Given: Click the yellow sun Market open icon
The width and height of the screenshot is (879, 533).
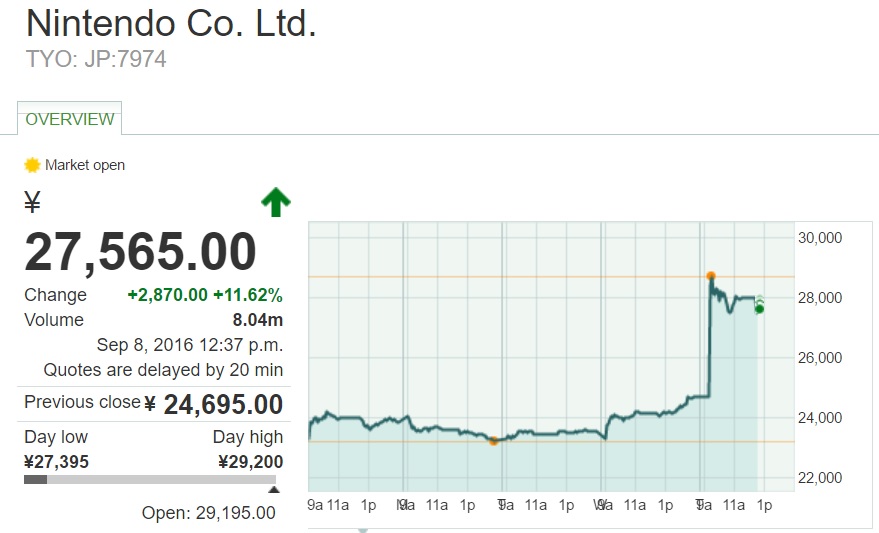Looking at the screenshot, I should point(33,165).
